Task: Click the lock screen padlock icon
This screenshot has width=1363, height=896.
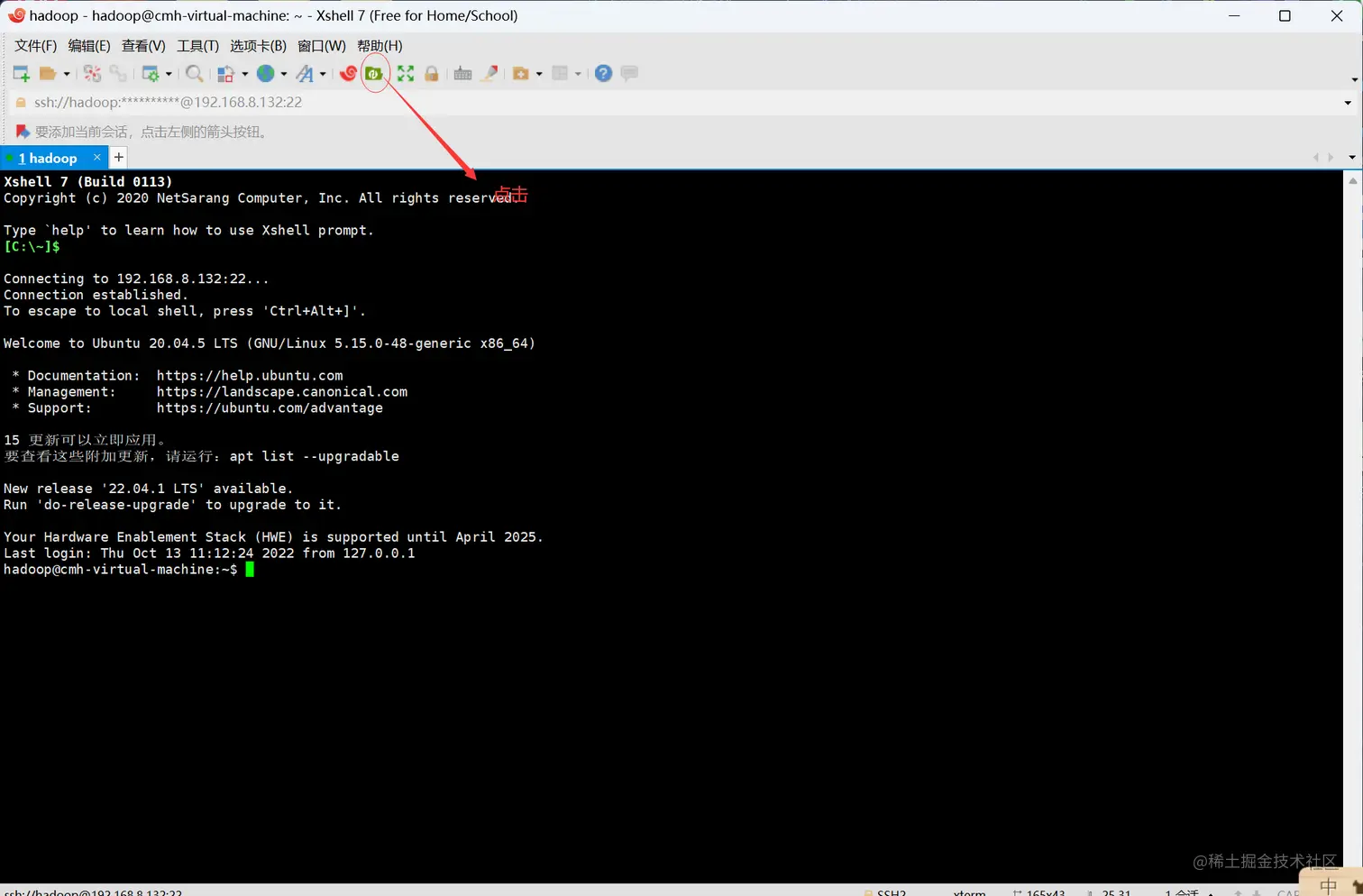Action: pyautogui.click(x=432, y=74)
